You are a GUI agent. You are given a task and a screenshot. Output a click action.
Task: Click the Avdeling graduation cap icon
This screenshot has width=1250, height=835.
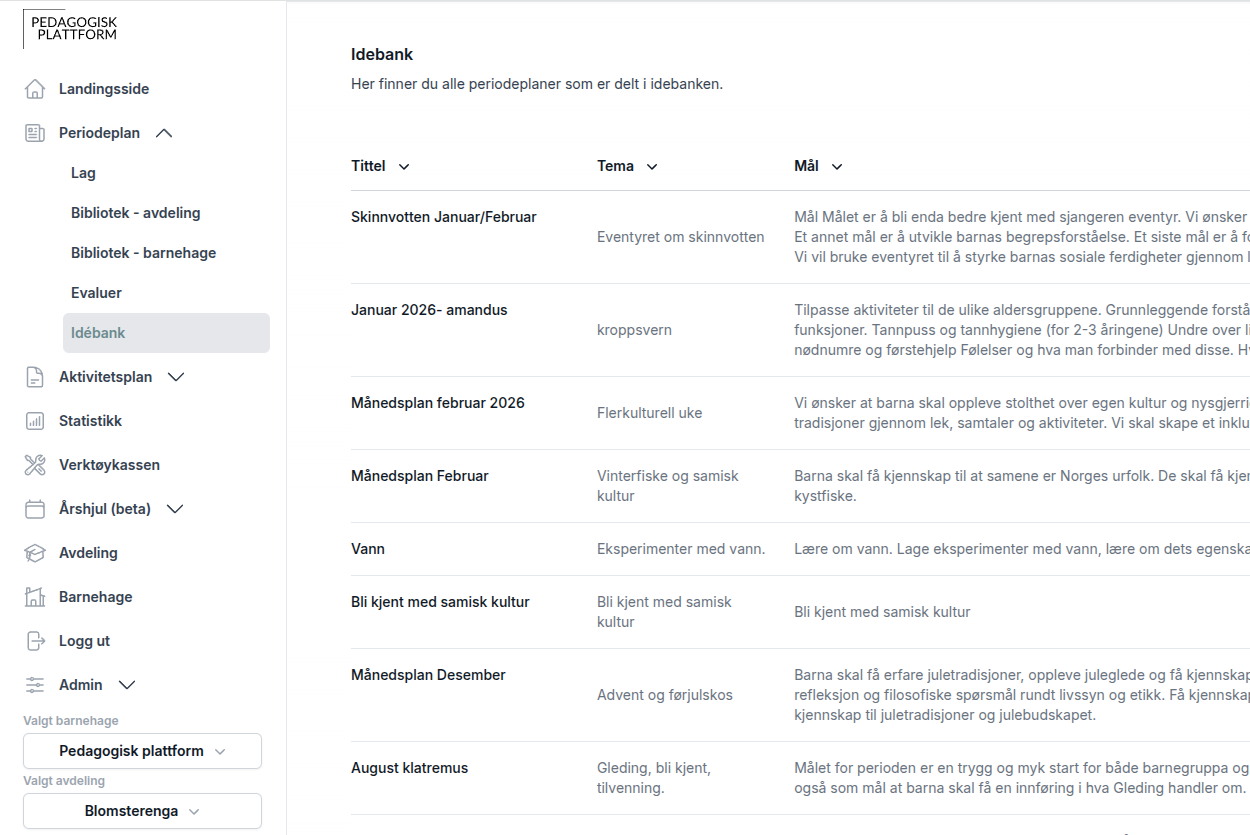(35, 553)
